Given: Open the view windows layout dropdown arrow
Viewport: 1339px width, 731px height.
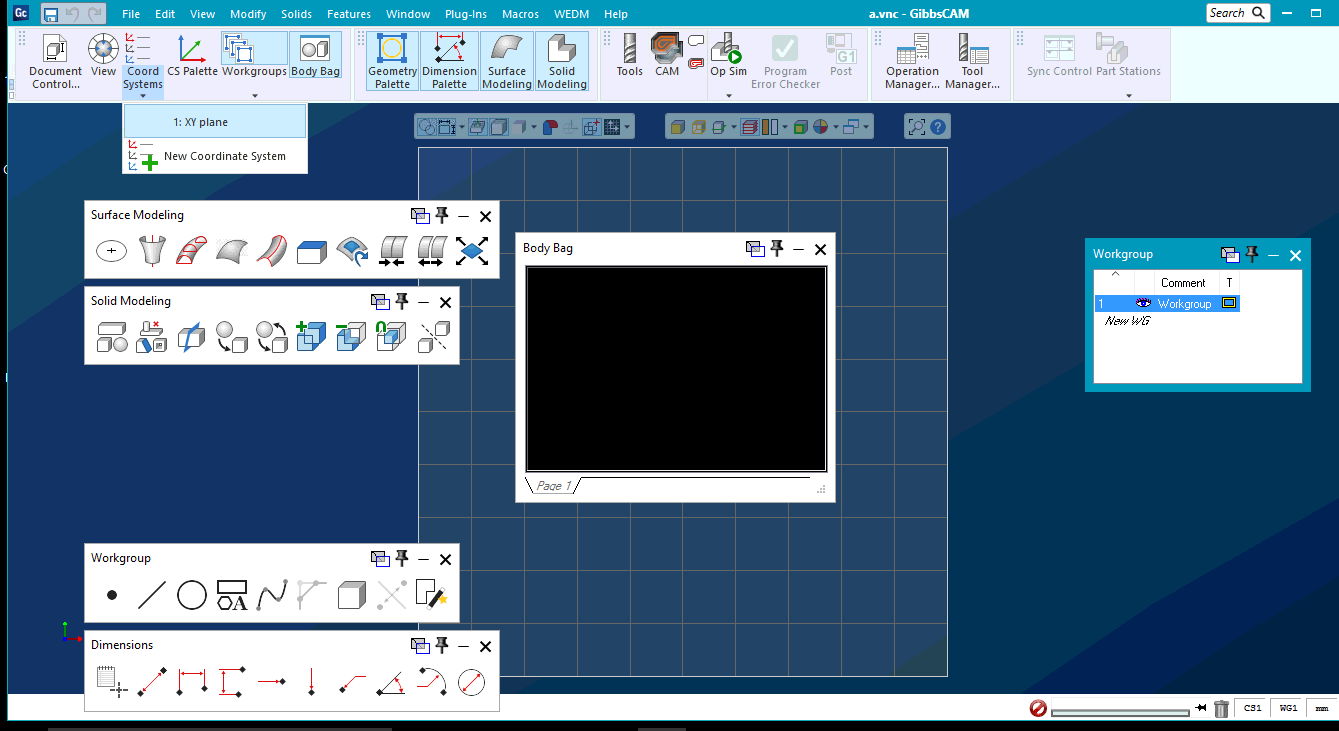Looking at the screenshot, I should (867, 127).
